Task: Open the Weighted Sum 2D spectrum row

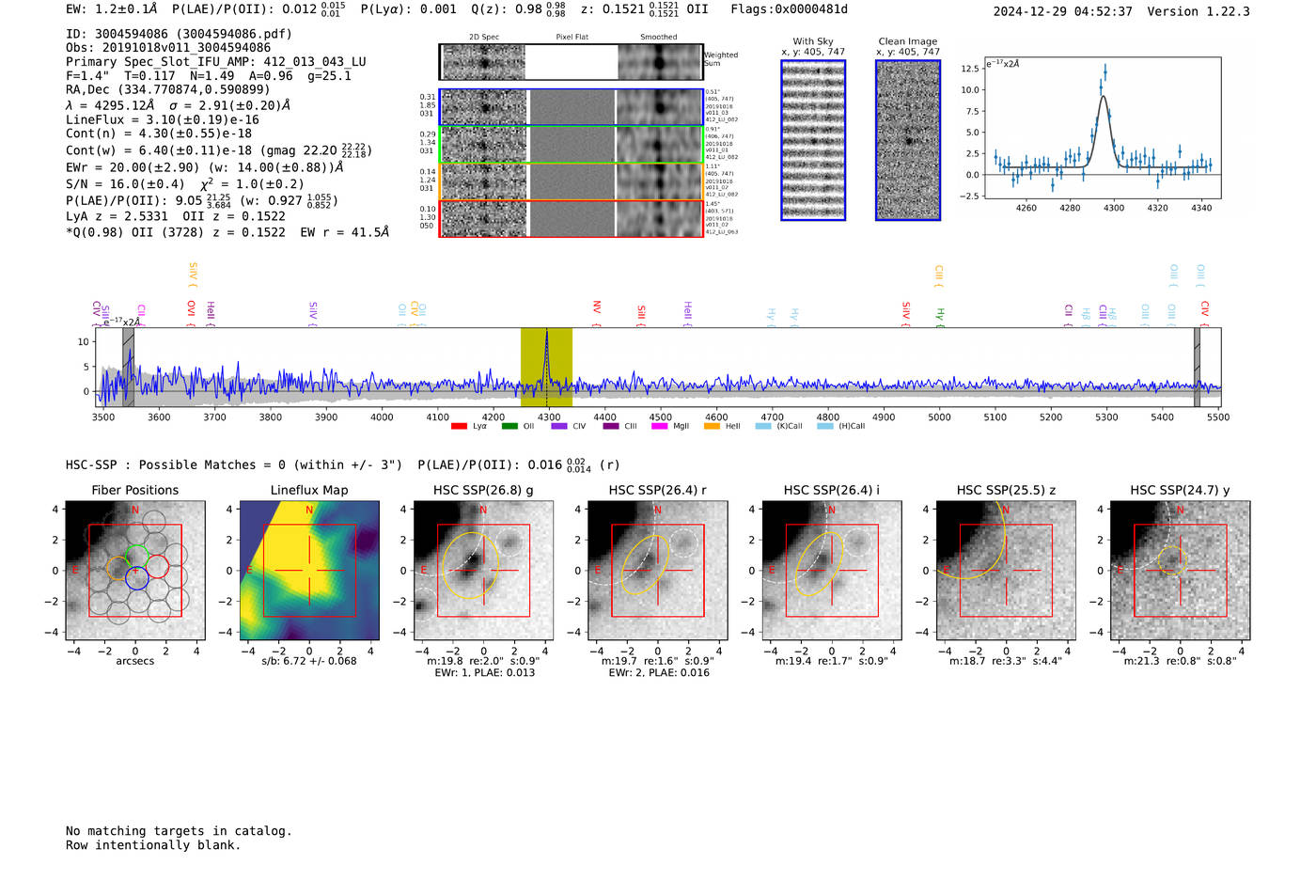Action: click(572, 62)
